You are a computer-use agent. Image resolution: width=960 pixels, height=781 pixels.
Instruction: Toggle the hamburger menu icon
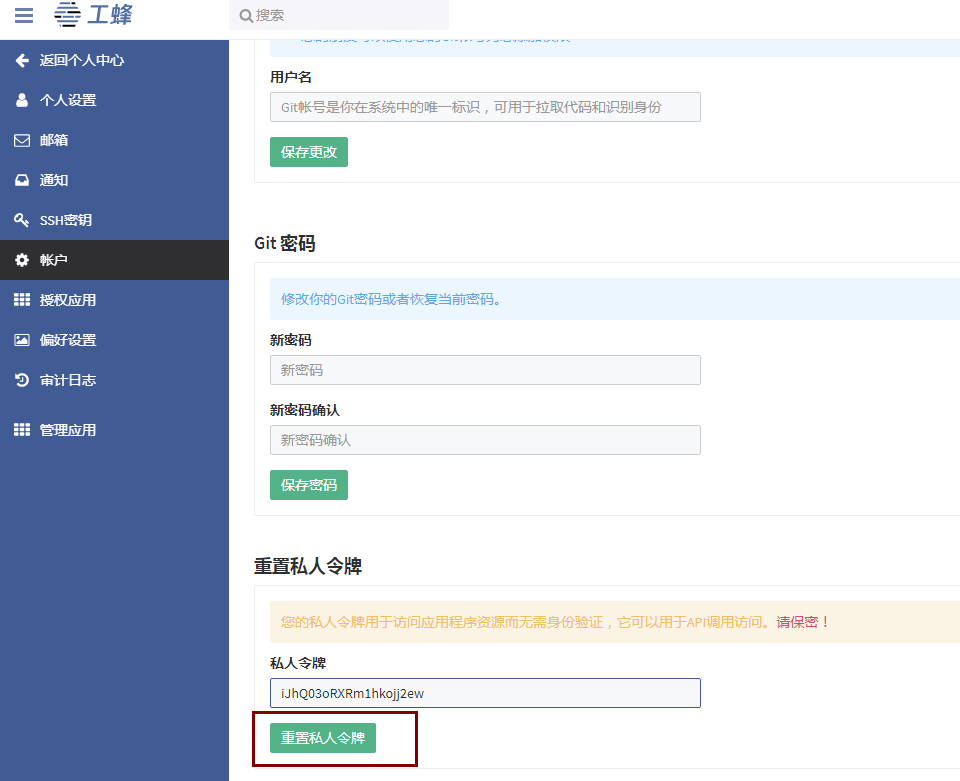pyautogui.click(x=23, y=15)
